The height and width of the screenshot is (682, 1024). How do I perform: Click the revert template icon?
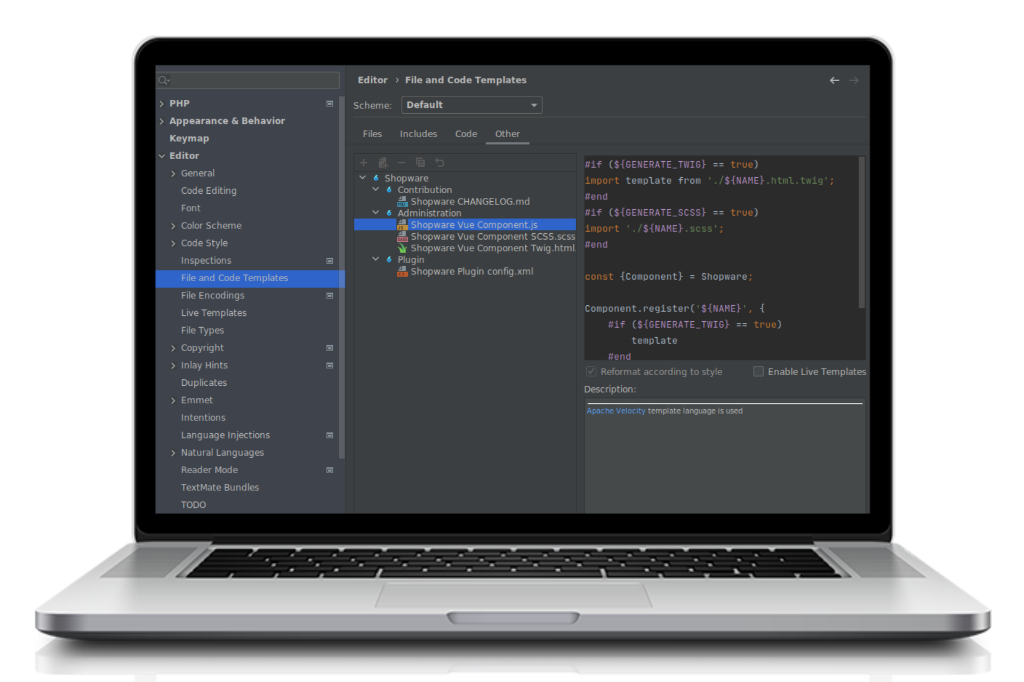pyautogui.click(x=440, y=163)
